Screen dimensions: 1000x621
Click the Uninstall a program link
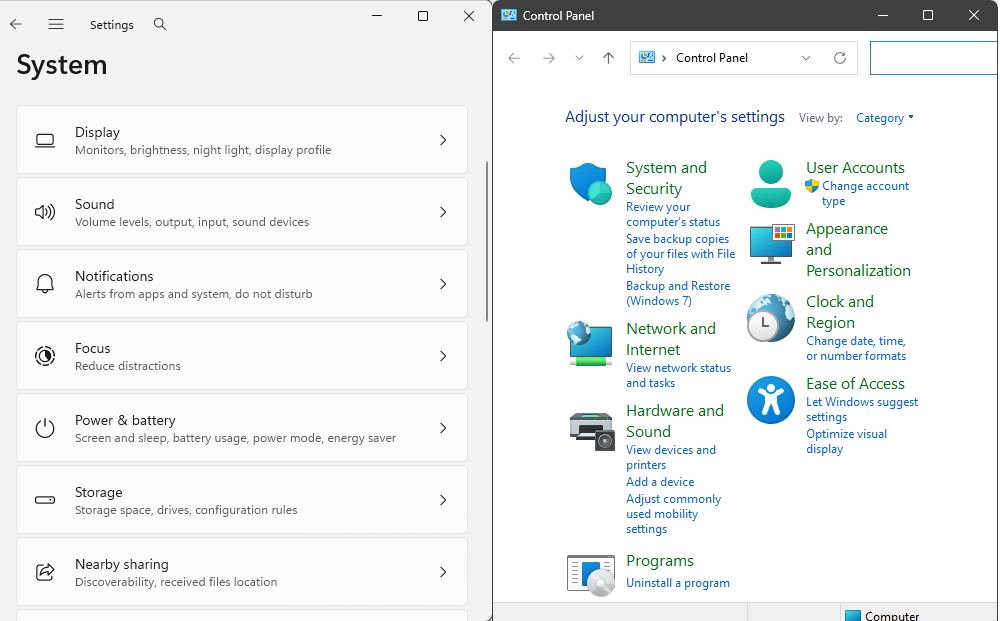[677, 583]
